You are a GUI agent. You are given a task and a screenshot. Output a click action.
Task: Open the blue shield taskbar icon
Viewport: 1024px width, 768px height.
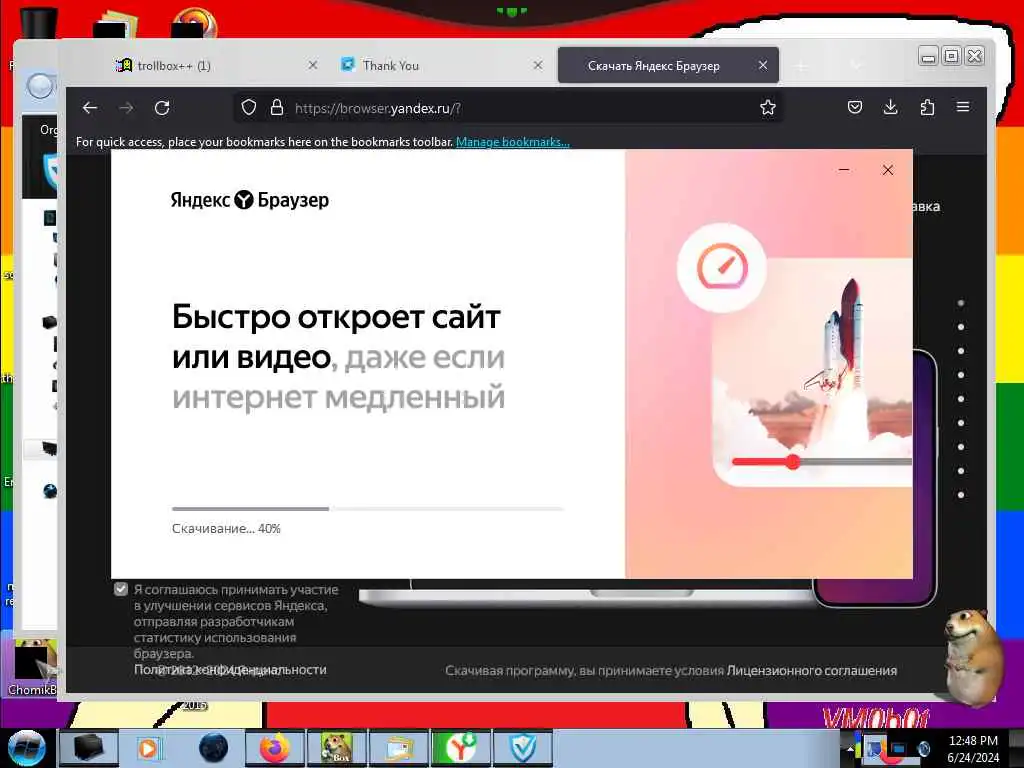click(x=522, y=748)
